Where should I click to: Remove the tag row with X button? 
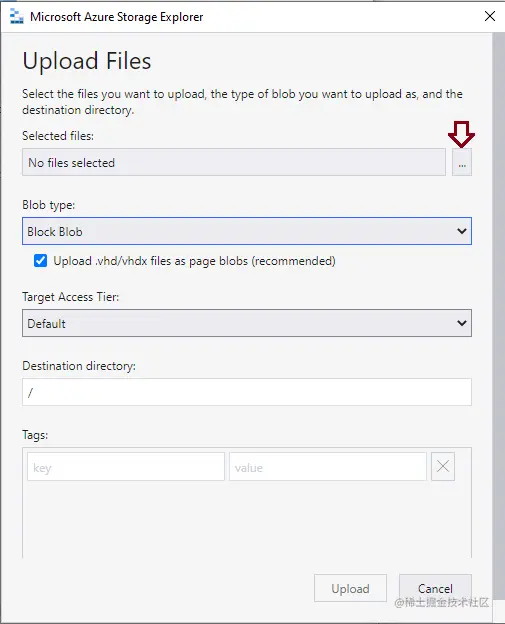pos(443,466)
